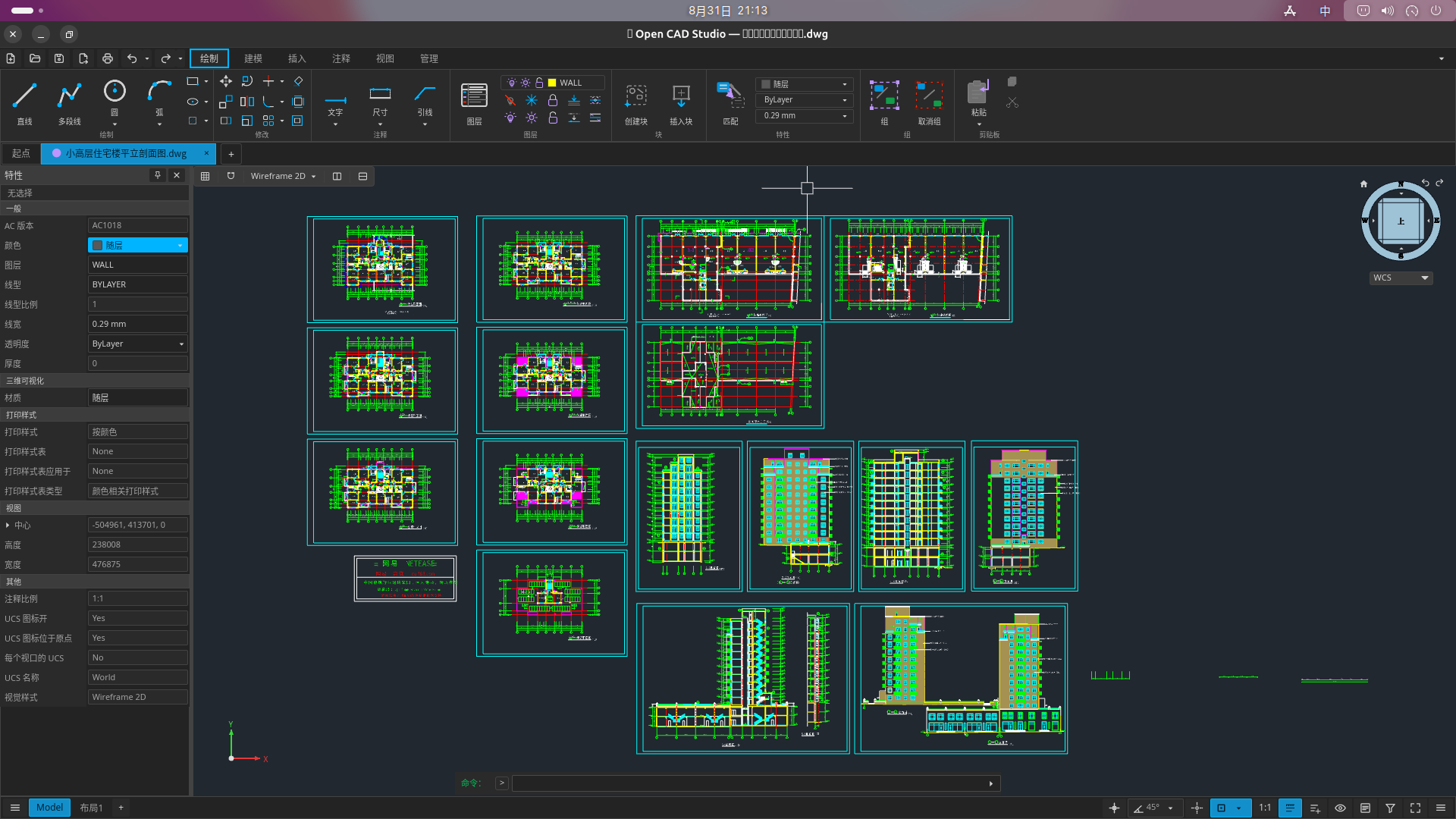Screen dimensions: 1456x819
Task: Switch to the 插入 ribbon tab
Action: (297, 58)
